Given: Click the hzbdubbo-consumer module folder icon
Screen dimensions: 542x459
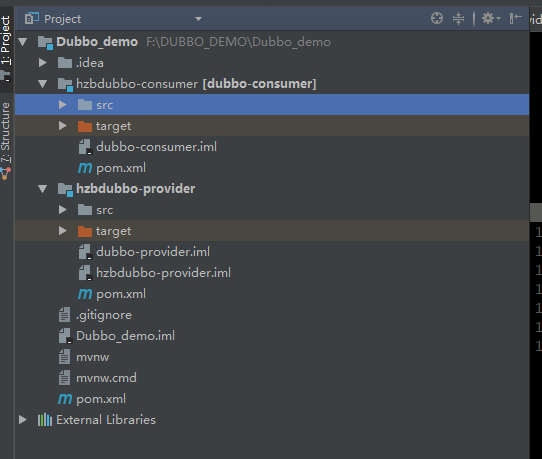Looking at the screenshot, I should click(x=65, y=85).
